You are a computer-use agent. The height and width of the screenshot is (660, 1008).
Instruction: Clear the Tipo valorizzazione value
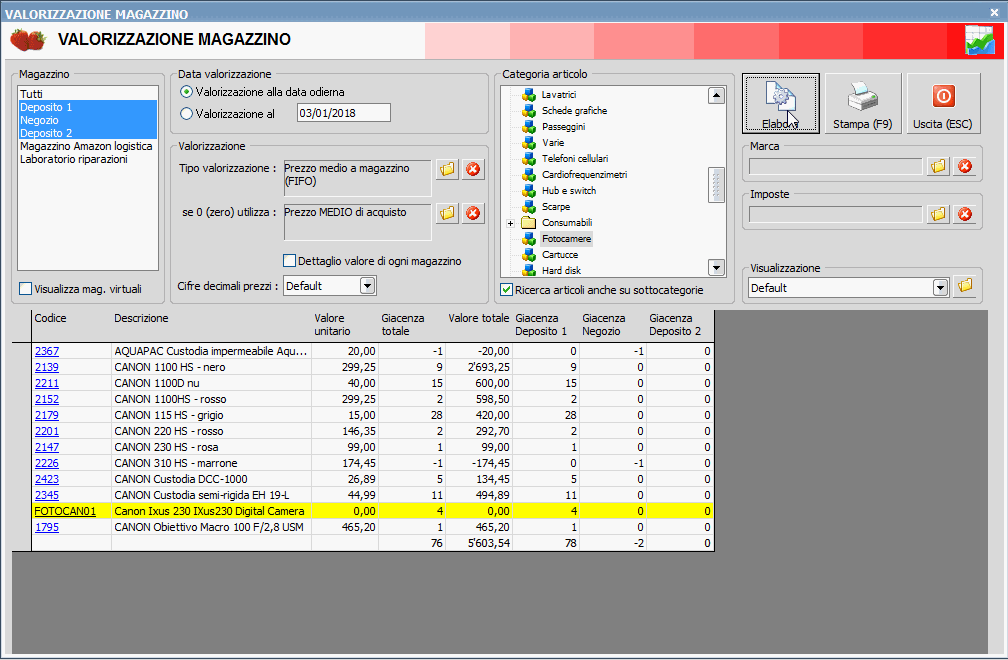(x=473, y=169)
